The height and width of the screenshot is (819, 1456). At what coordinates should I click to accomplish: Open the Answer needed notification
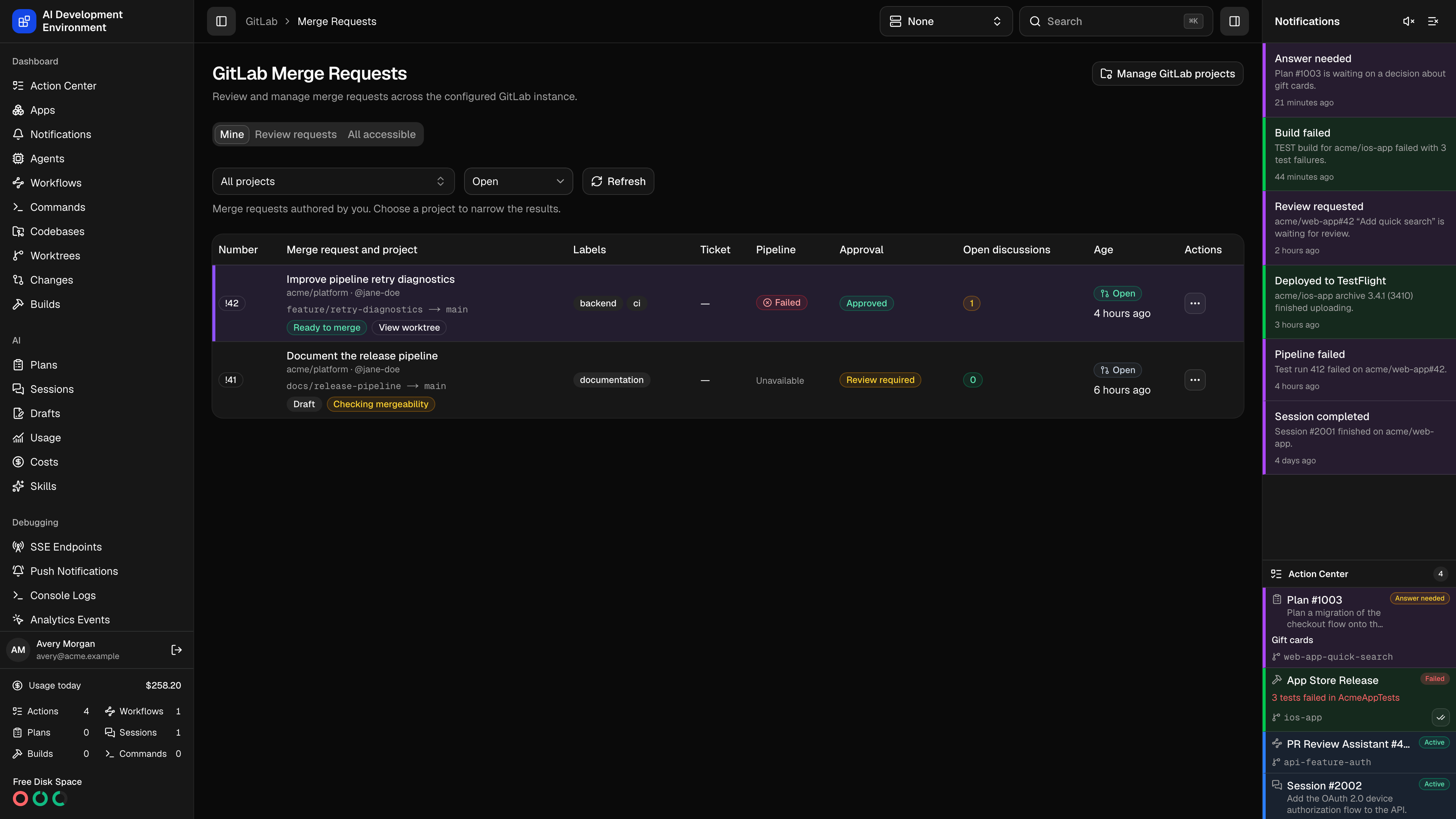point(1359,80)
